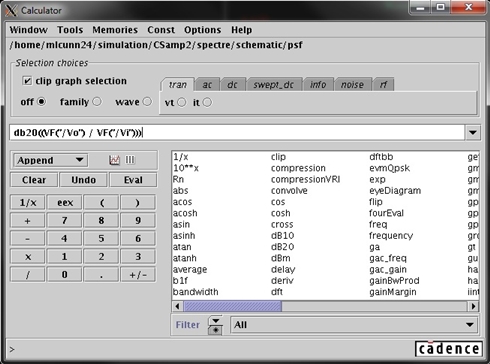Click the 0 keypad button
This screenshot has height=364, width=490.
65,275
